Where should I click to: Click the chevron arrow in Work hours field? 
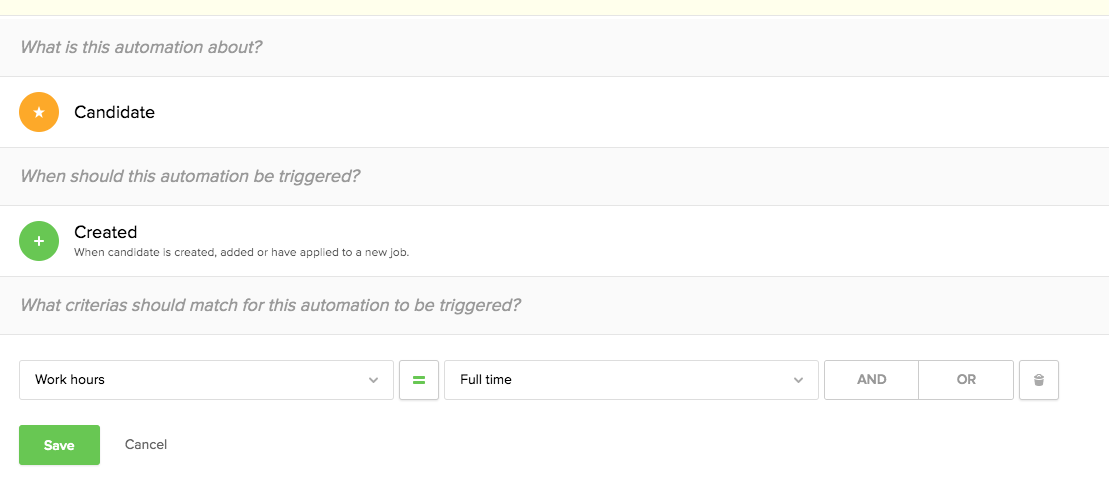[373, 380]
